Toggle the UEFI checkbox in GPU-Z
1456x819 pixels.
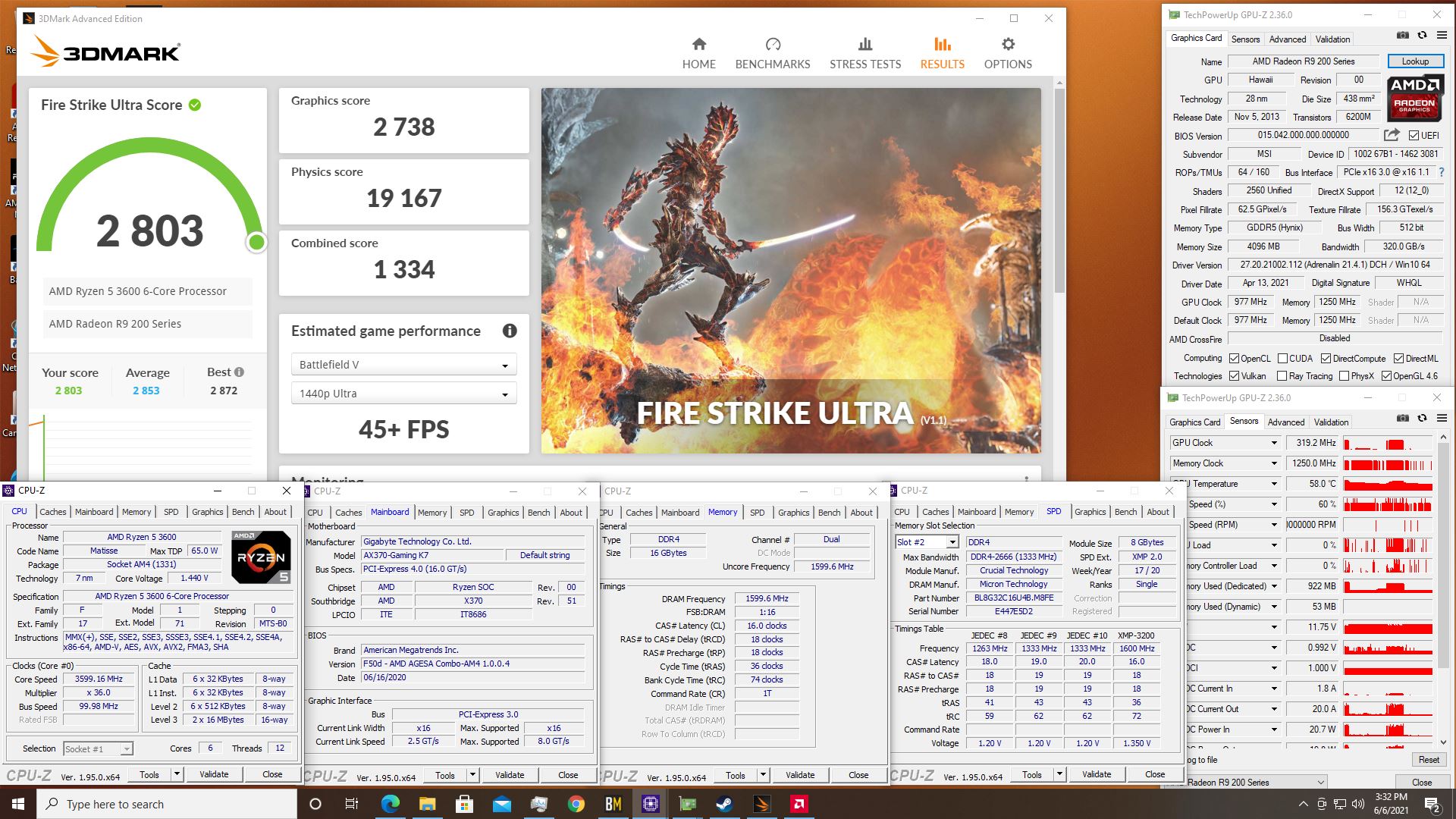tap(1414, 136)
